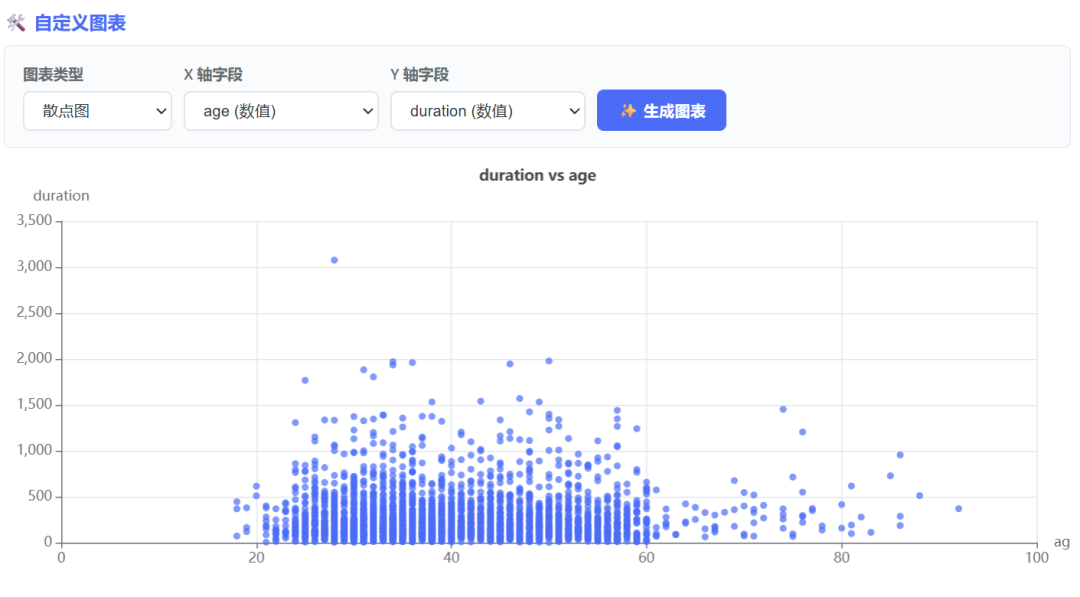Click the 2,000 y-axis tick label
This screenshot has height=597, width=1080.
[x=34, y=358]
